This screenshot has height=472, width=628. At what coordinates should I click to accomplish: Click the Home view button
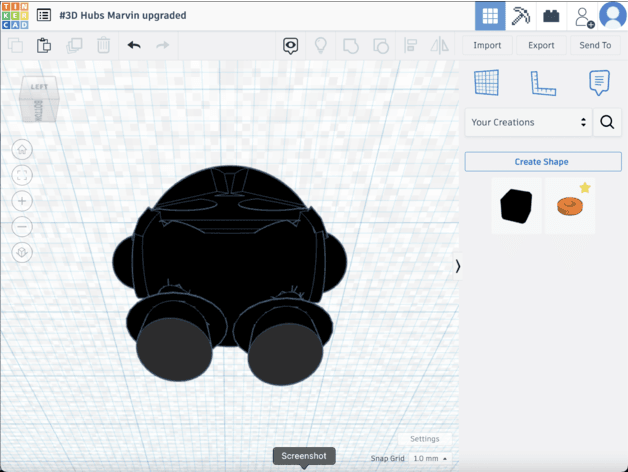[22, 149]
